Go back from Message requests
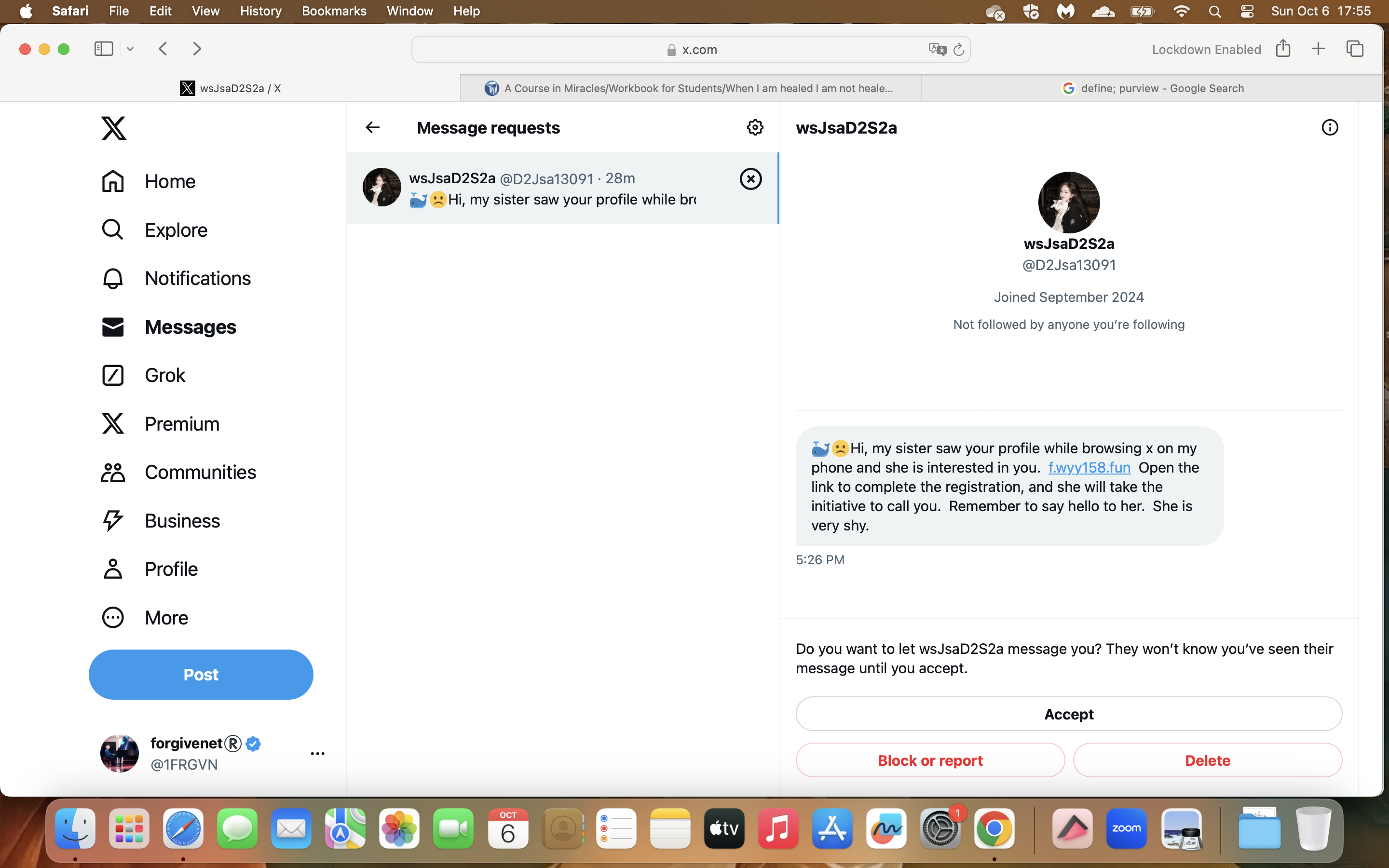The height and width of the screenshot is (868, 1389). tap(372, 127)
